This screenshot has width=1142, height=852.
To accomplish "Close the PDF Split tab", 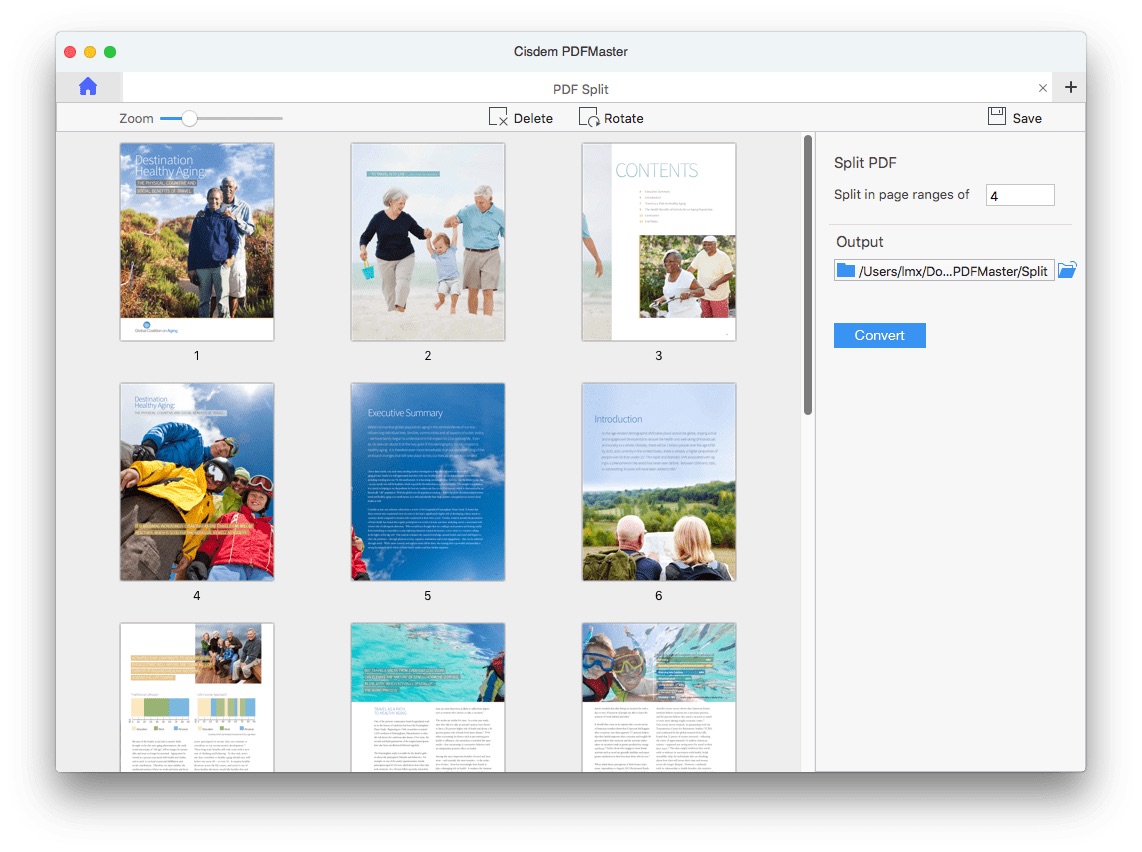I will [x=1043, y=88].
